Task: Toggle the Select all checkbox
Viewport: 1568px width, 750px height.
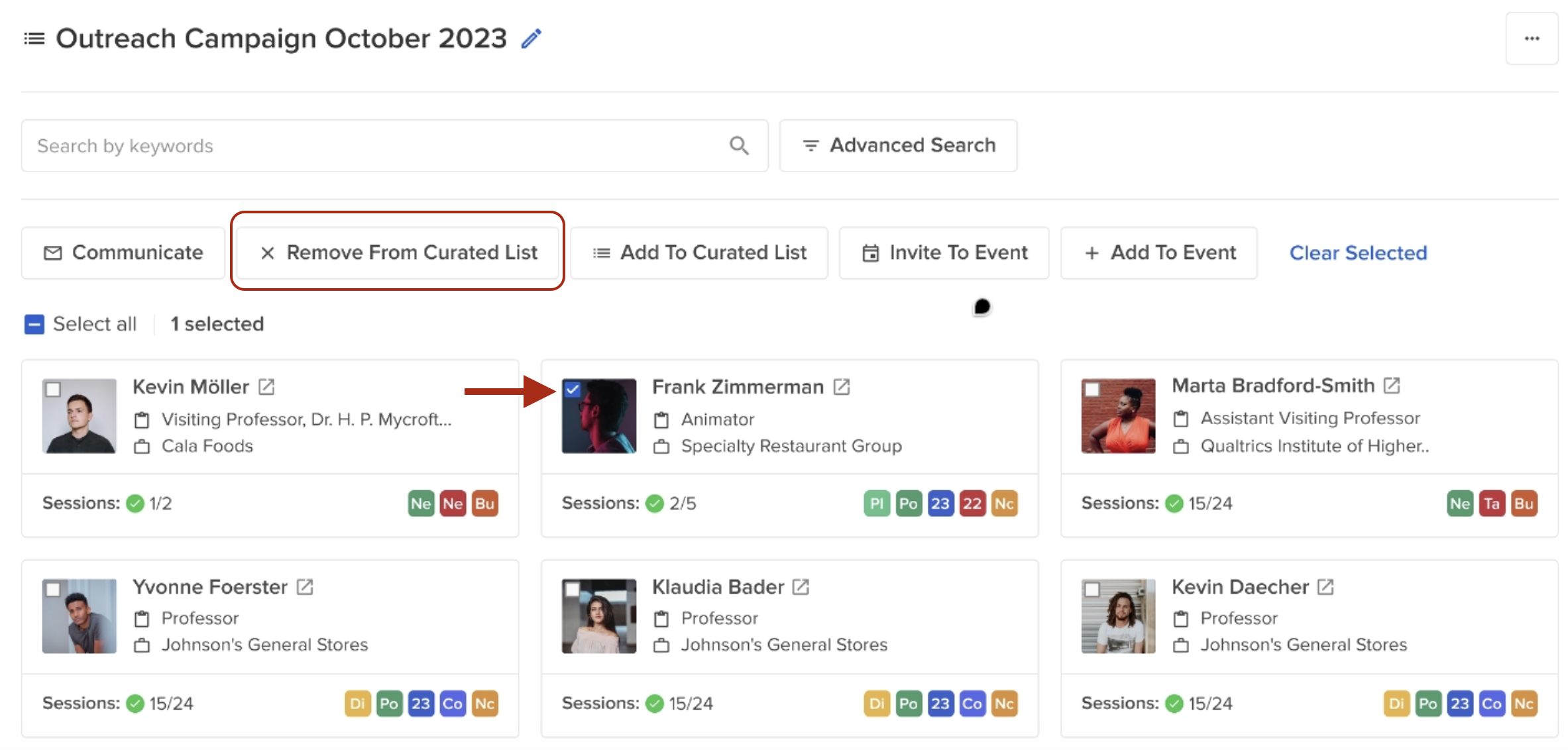Action: (34, 324)
